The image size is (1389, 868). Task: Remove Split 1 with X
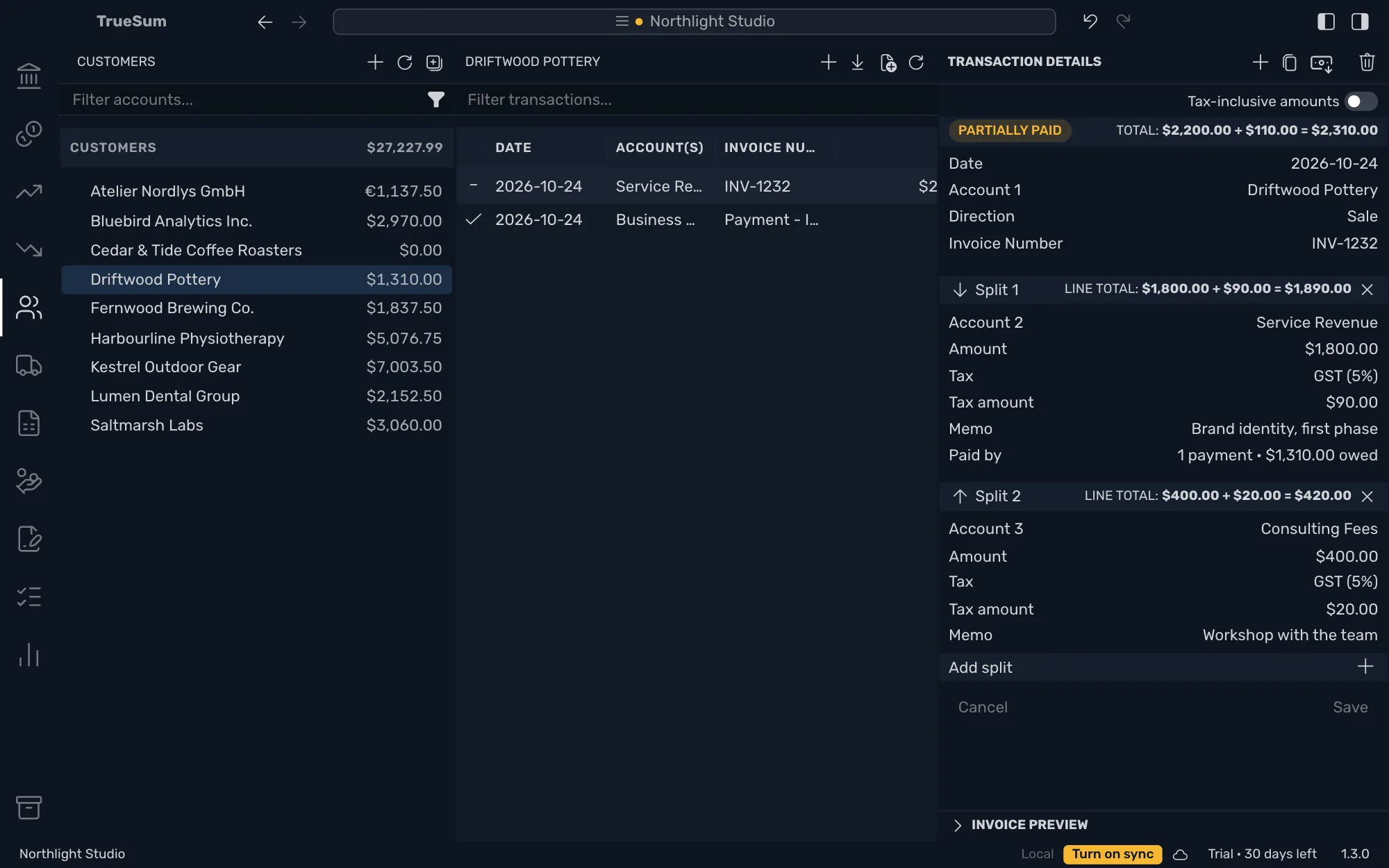pyautogui.click(x=1367, y=289)
